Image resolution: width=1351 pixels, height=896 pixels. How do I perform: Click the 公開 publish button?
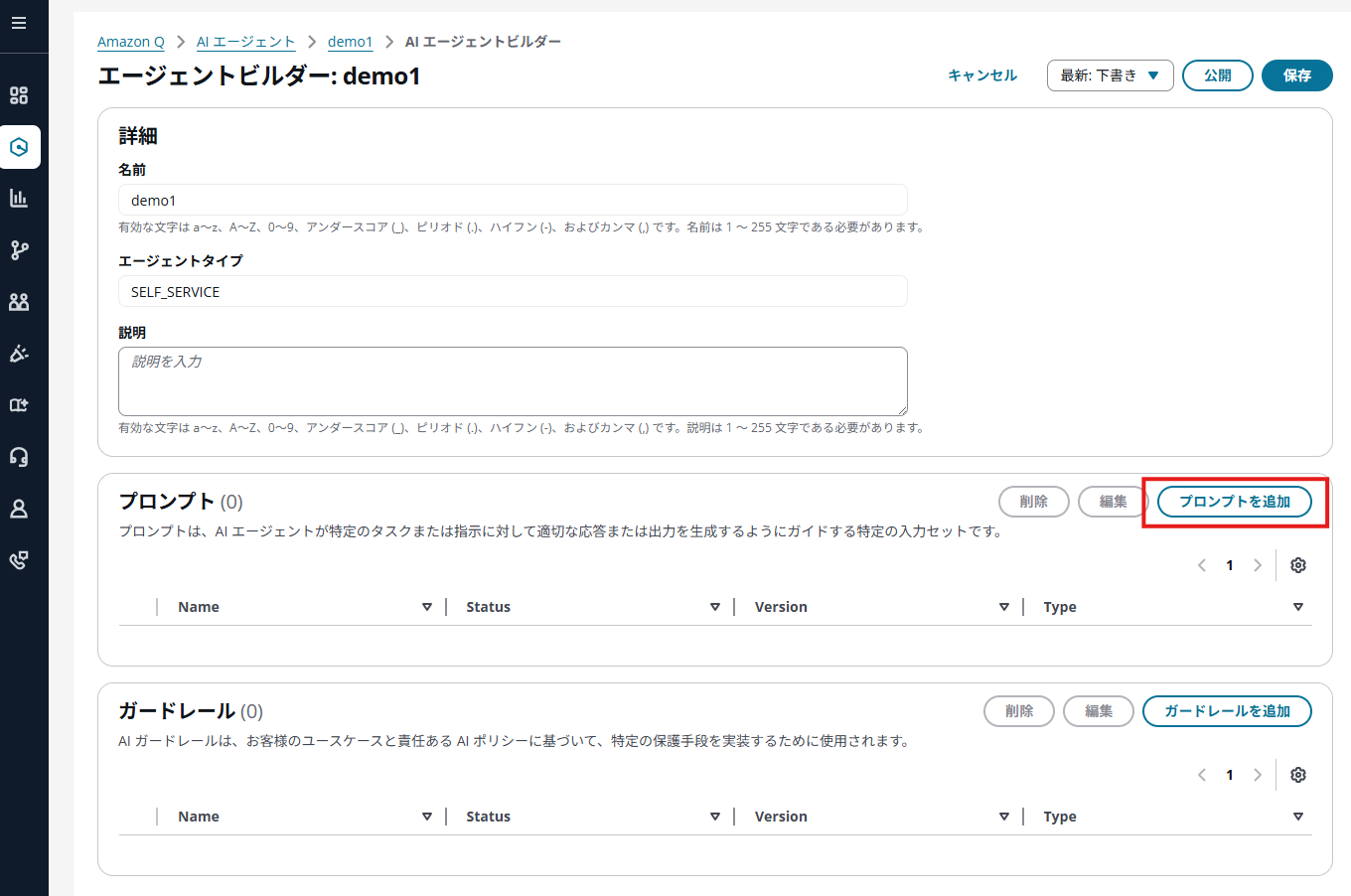(x=1217, y=75)
